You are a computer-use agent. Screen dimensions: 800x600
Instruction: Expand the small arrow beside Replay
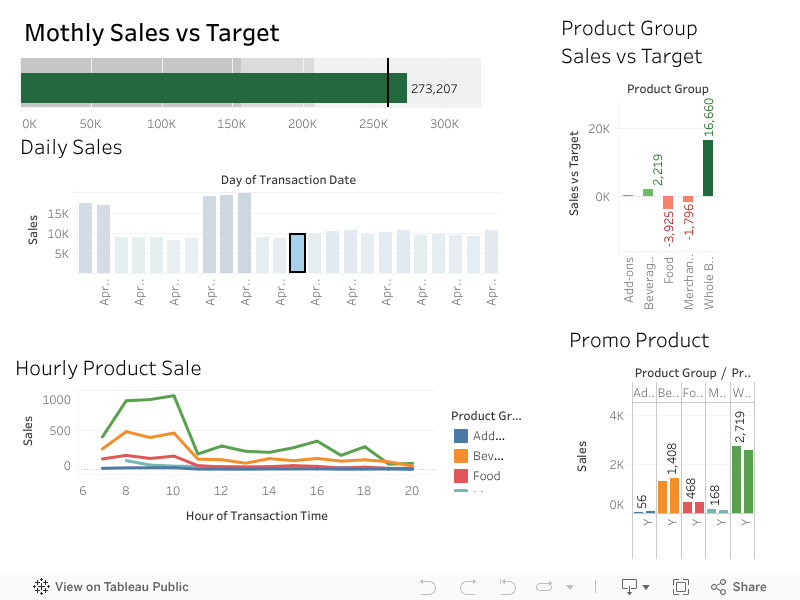click(570, 587)
